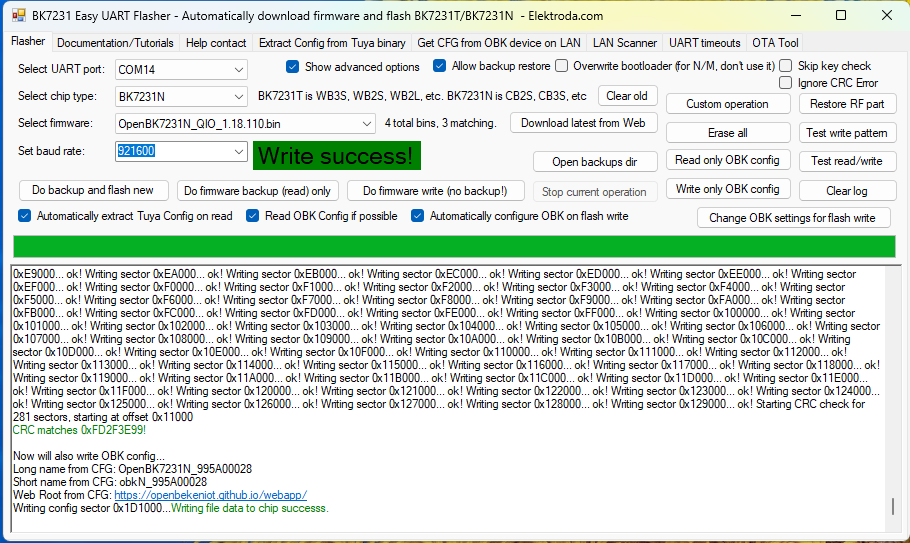Click 'Long name from CFG: OpenBK7231N_995A00028' line
The height and width of the screenshot is (543, 910).
coord(132,469)
